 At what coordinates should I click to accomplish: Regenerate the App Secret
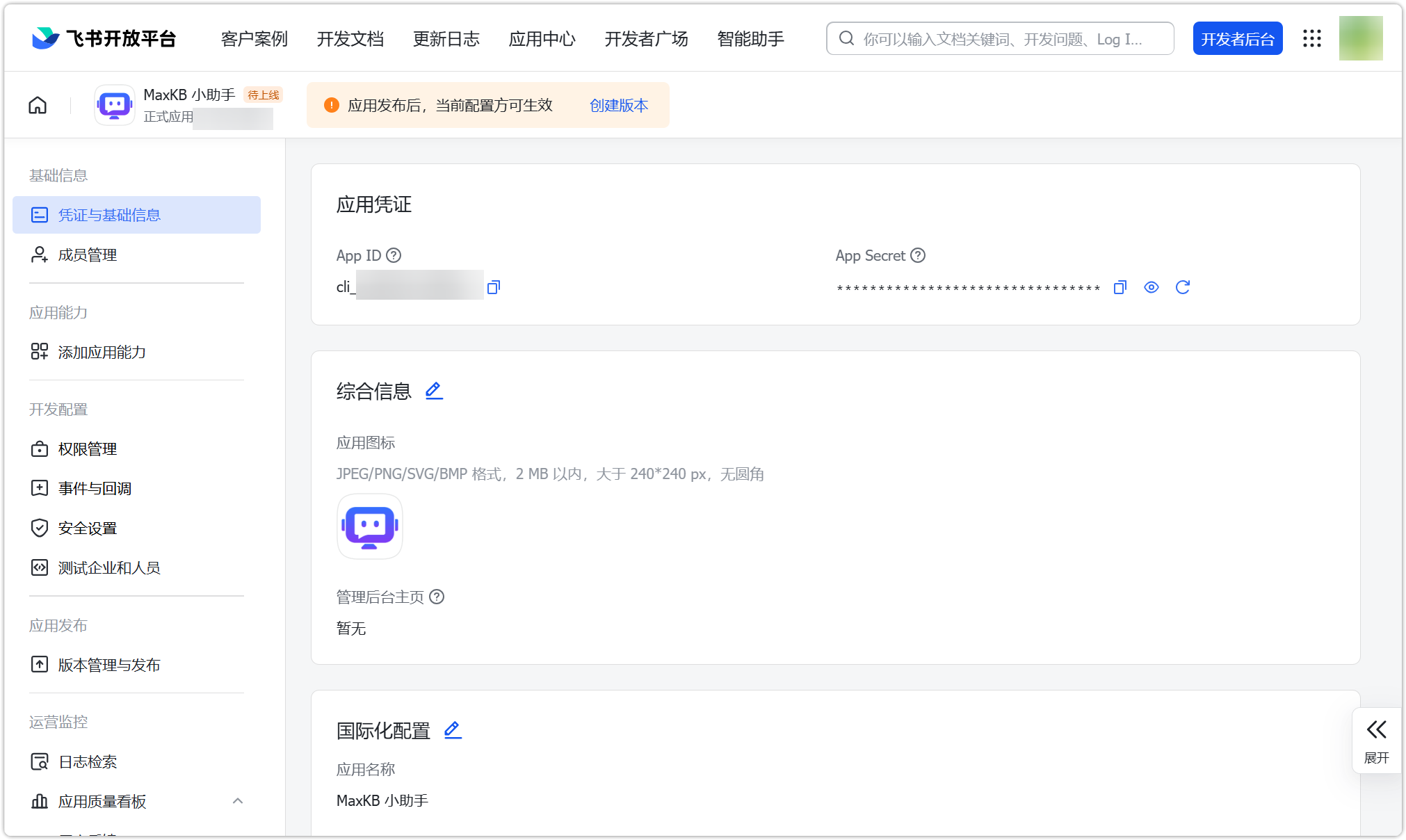point(1183,287)
